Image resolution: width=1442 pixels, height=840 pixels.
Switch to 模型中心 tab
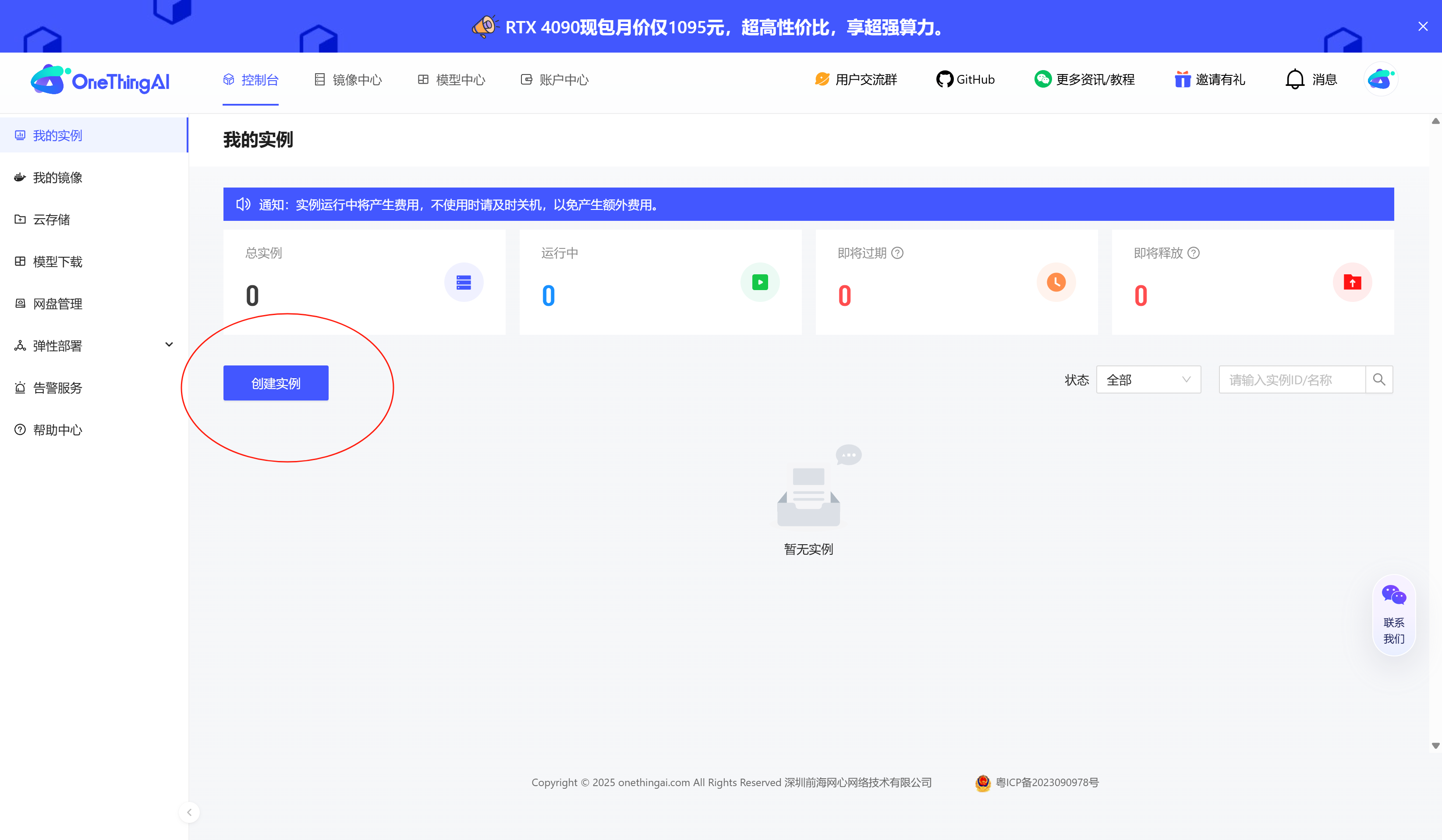pos(451,80)
